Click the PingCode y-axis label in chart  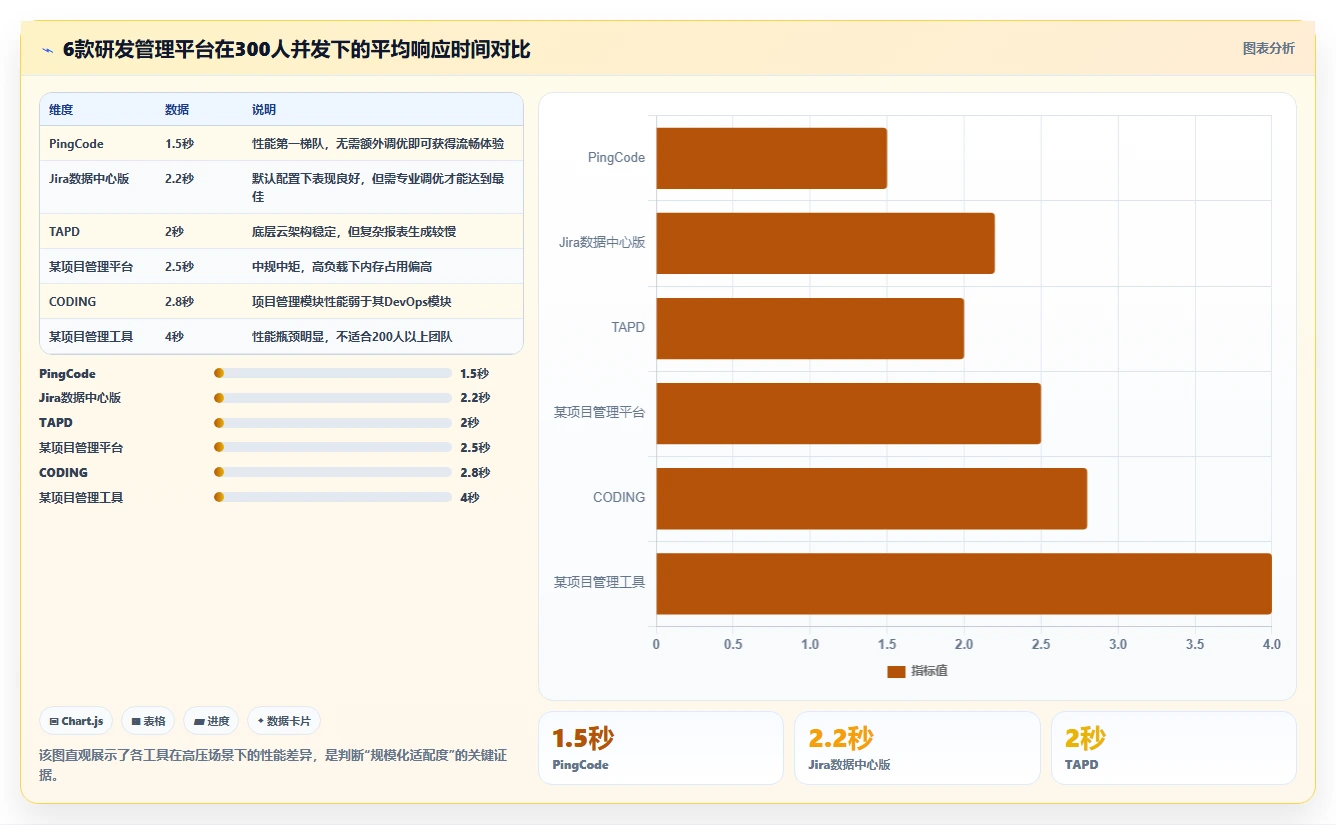[616, 158]
